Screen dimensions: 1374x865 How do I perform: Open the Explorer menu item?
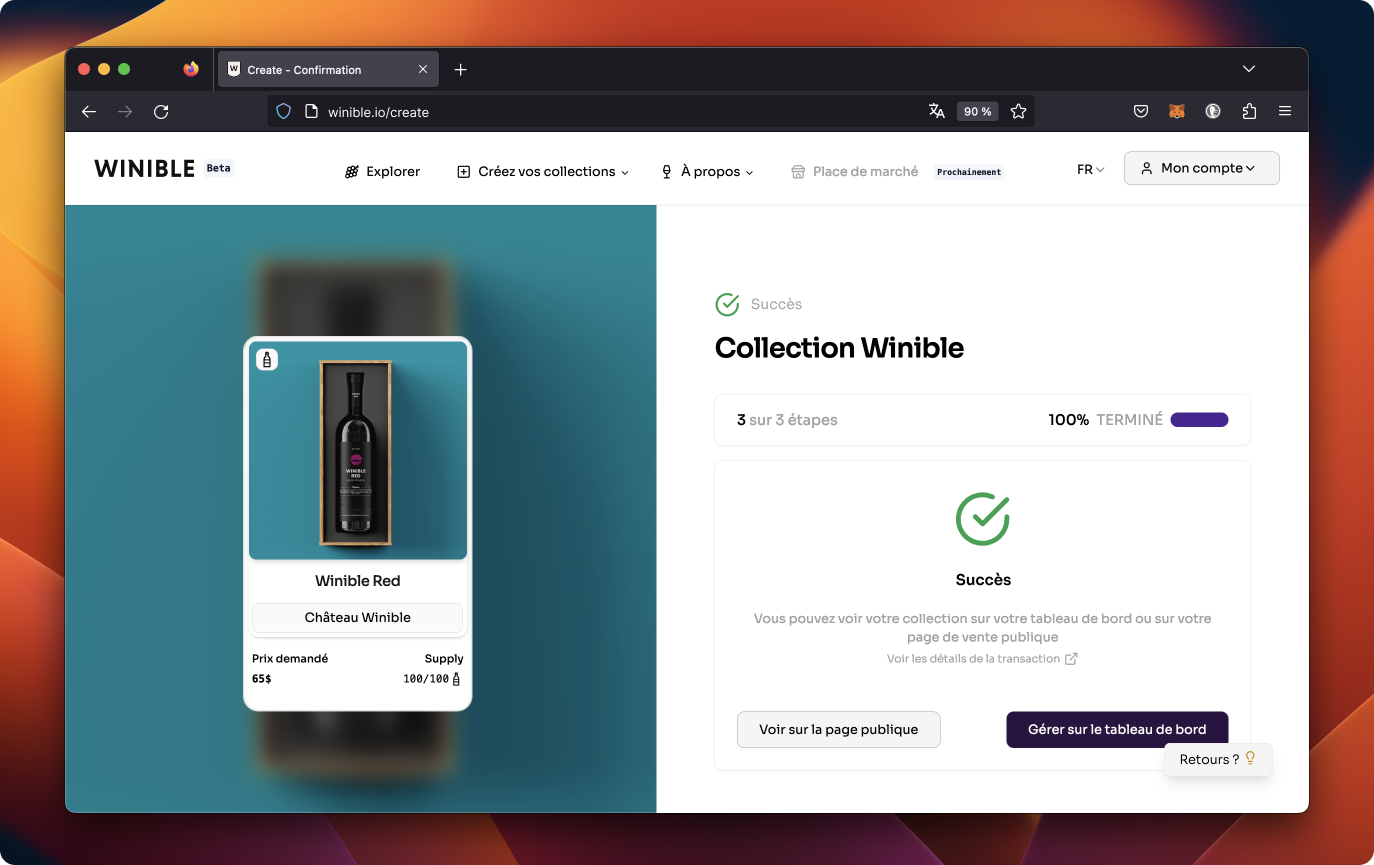(x=382, y=172)
